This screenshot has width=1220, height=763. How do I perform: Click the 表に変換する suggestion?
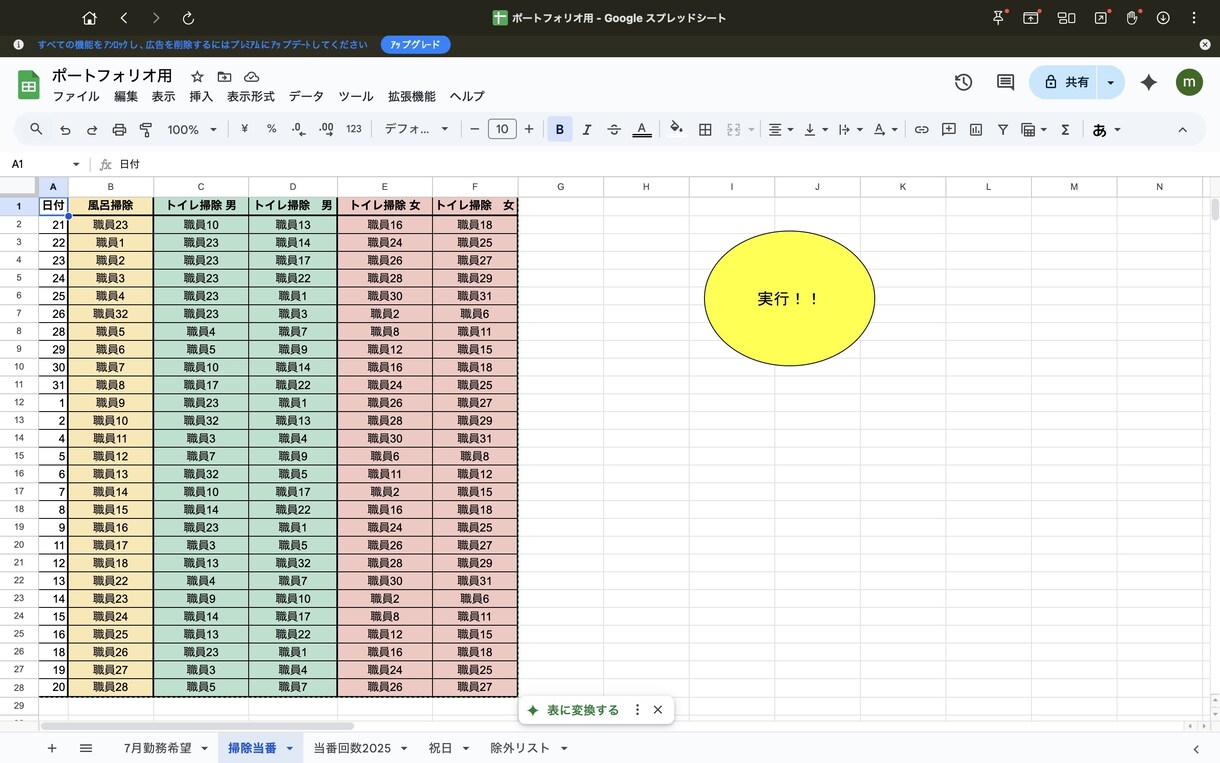[x=574, y=710]
